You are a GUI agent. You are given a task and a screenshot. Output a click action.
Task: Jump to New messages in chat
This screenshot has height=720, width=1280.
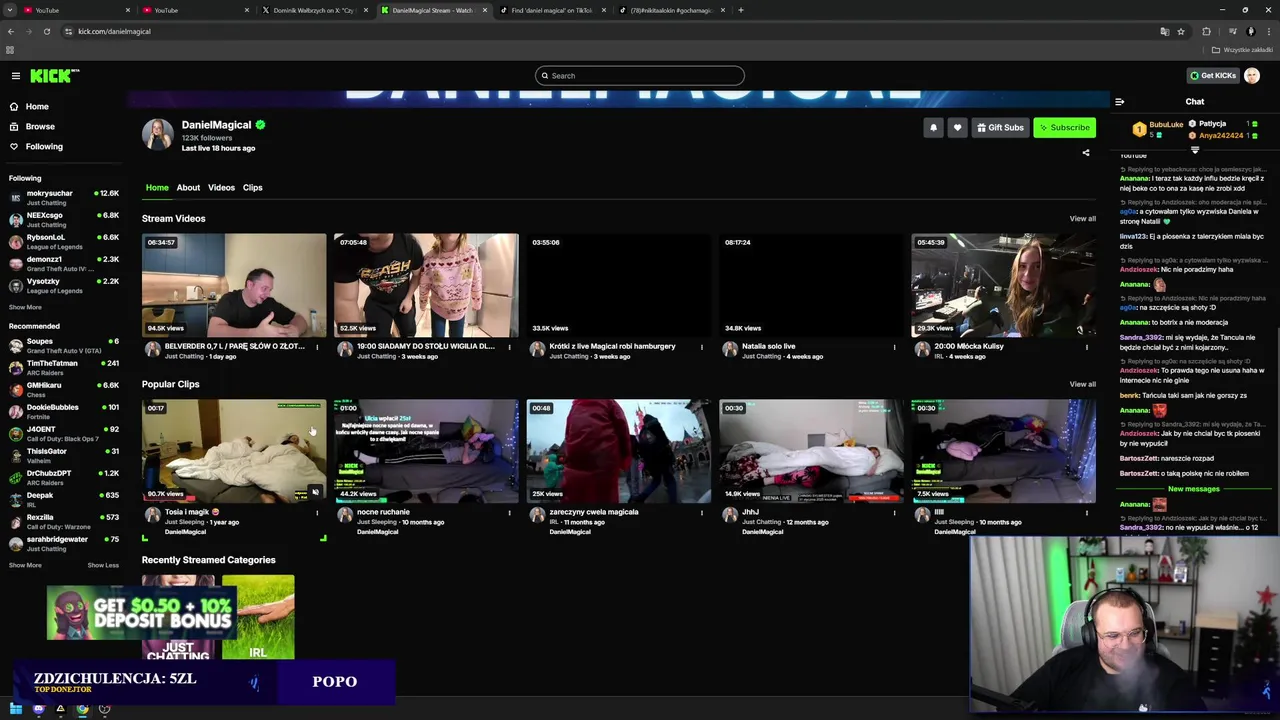coord(1194,489)
